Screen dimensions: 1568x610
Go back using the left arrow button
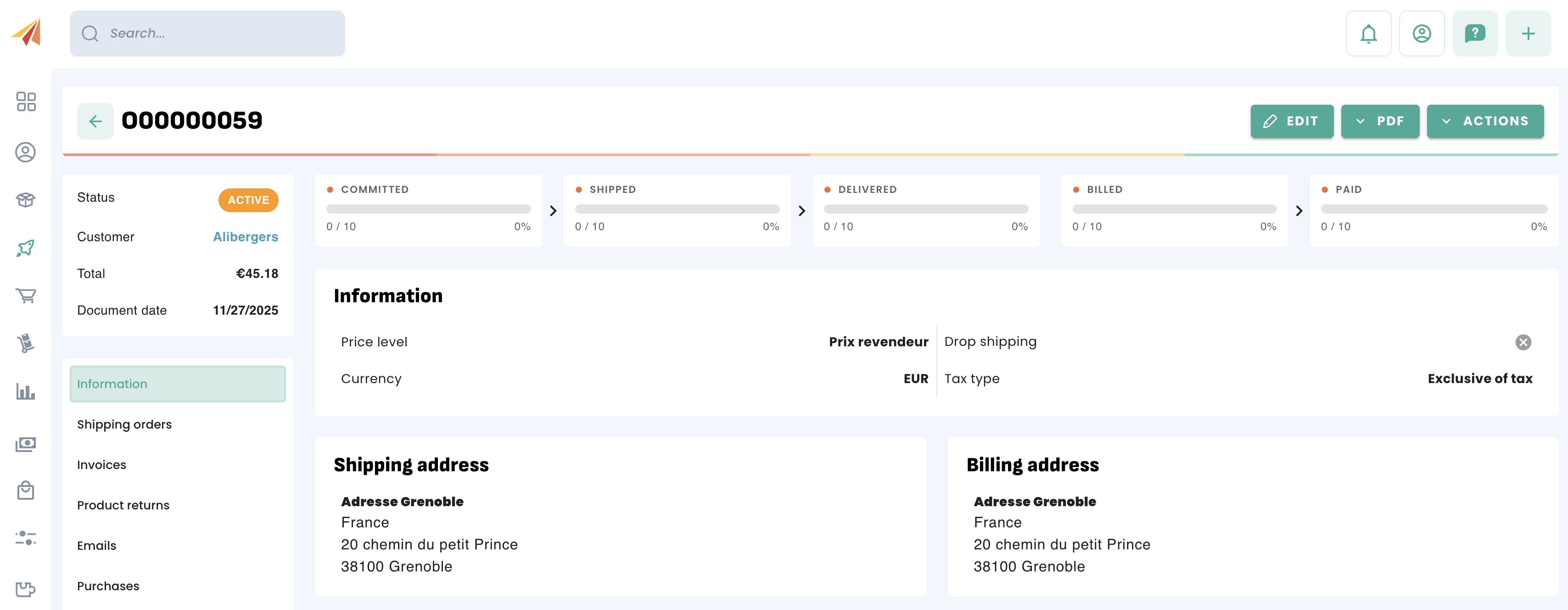pyautogui.click(x=95, y=121)
